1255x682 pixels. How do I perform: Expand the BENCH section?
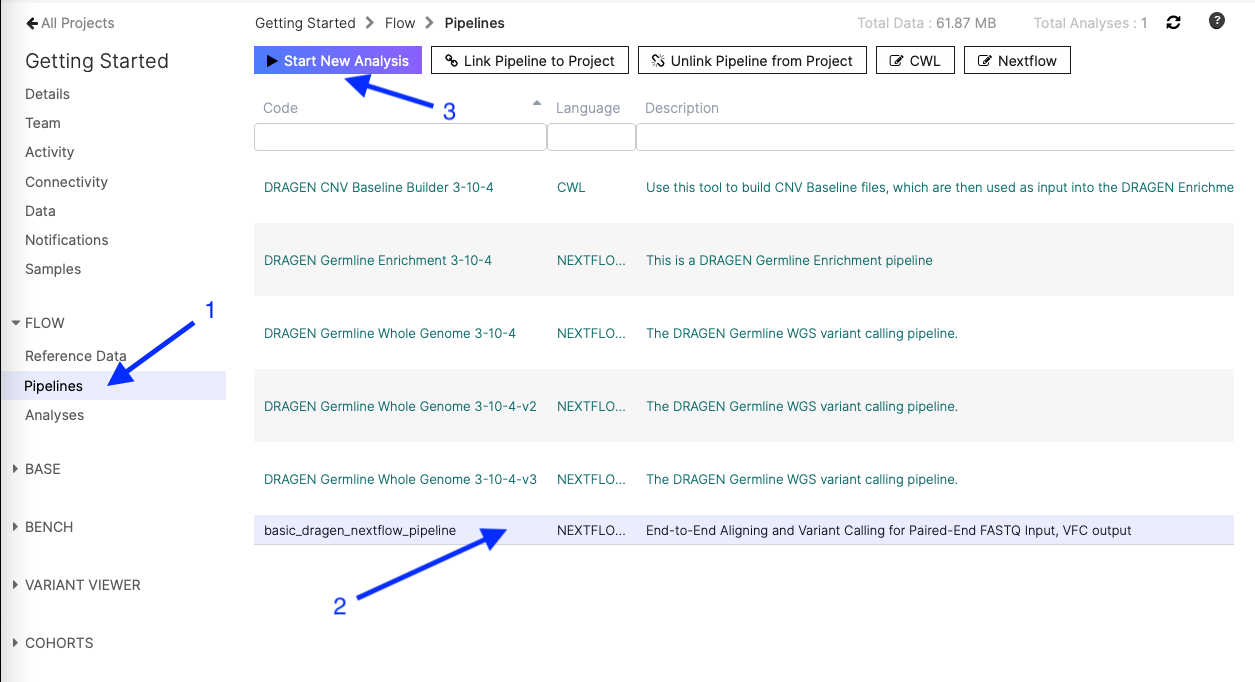pos(42,527)
